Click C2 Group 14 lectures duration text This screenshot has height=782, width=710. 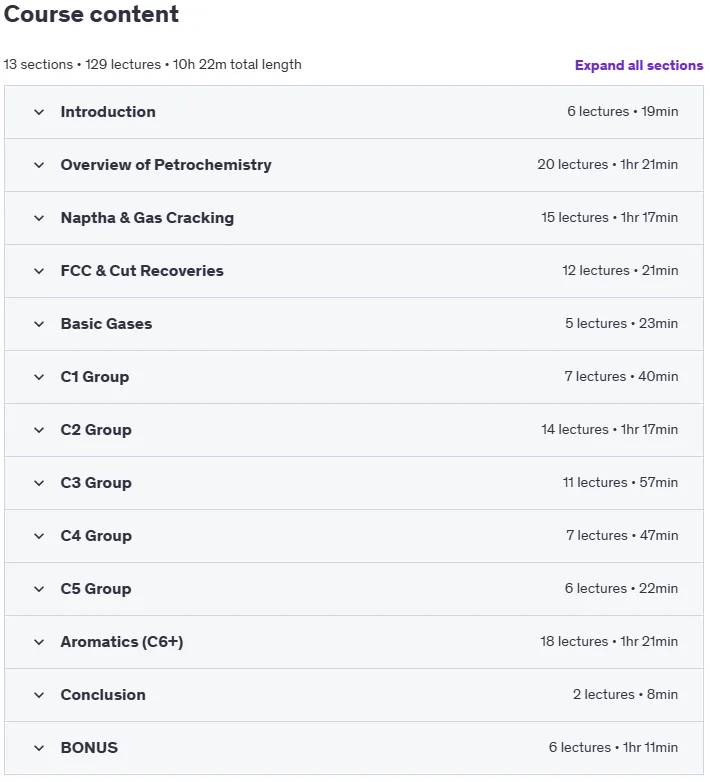point(609,429)
